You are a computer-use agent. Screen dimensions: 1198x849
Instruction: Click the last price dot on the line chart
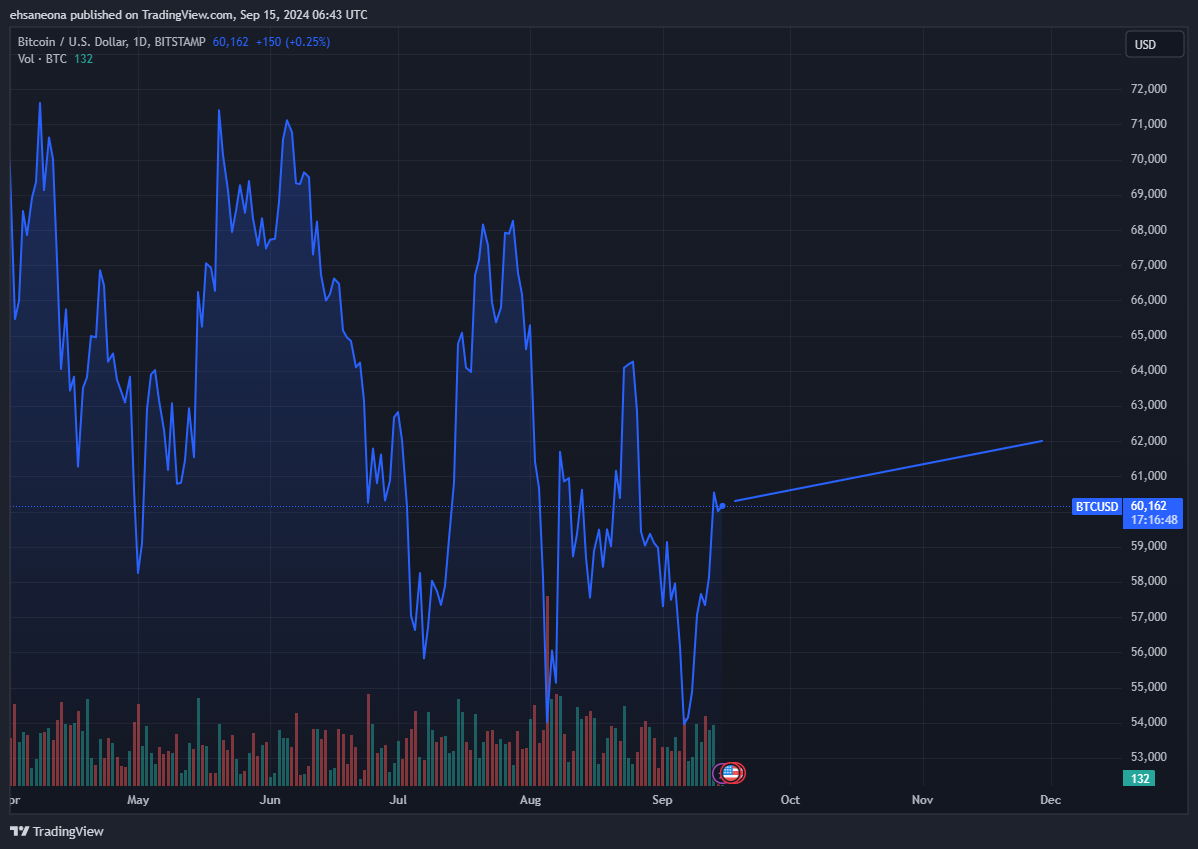click(722, 506)
